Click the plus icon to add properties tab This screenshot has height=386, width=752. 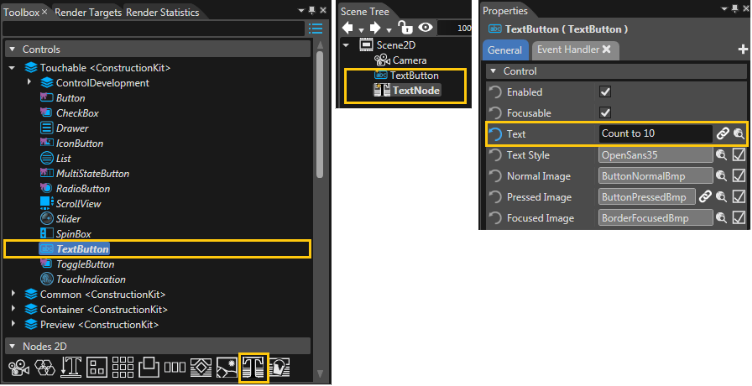(742, 49)
